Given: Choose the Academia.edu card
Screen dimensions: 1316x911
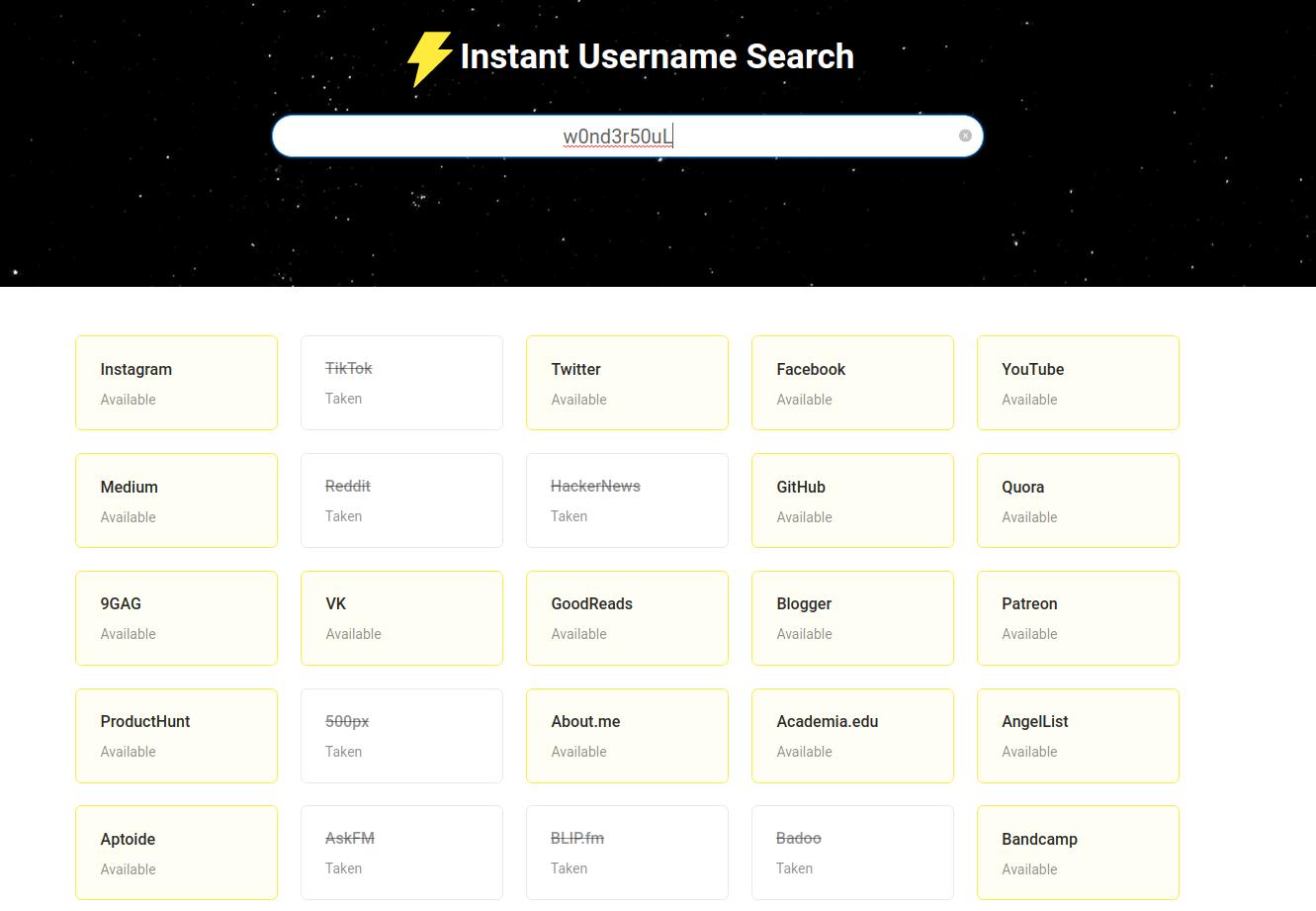Looking at the screenshot, I should pos(852,736).
